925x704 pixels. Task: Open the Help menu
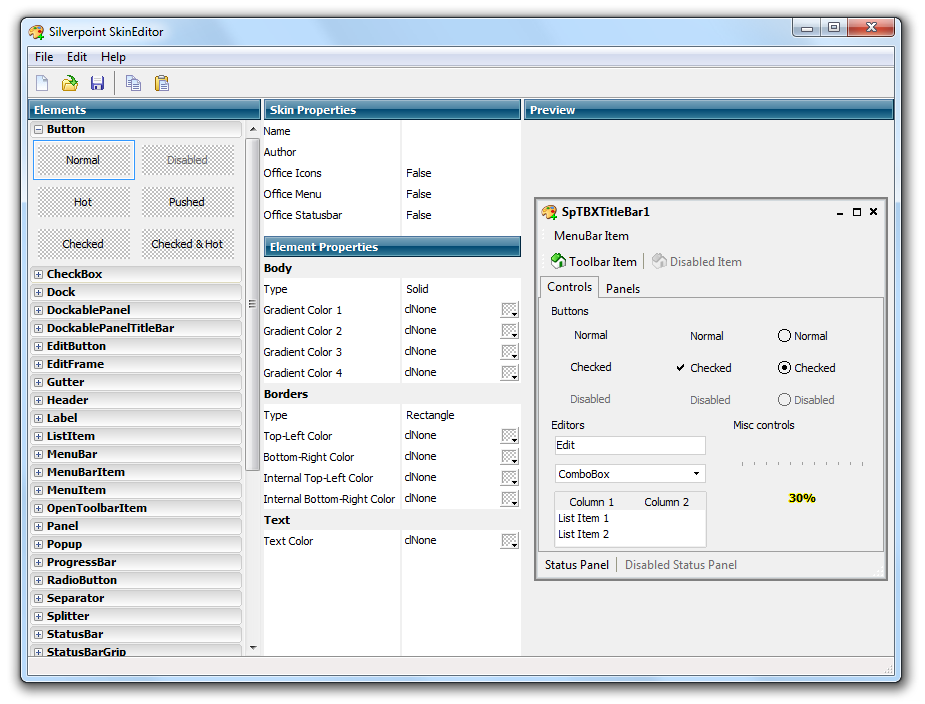point(113,57)
